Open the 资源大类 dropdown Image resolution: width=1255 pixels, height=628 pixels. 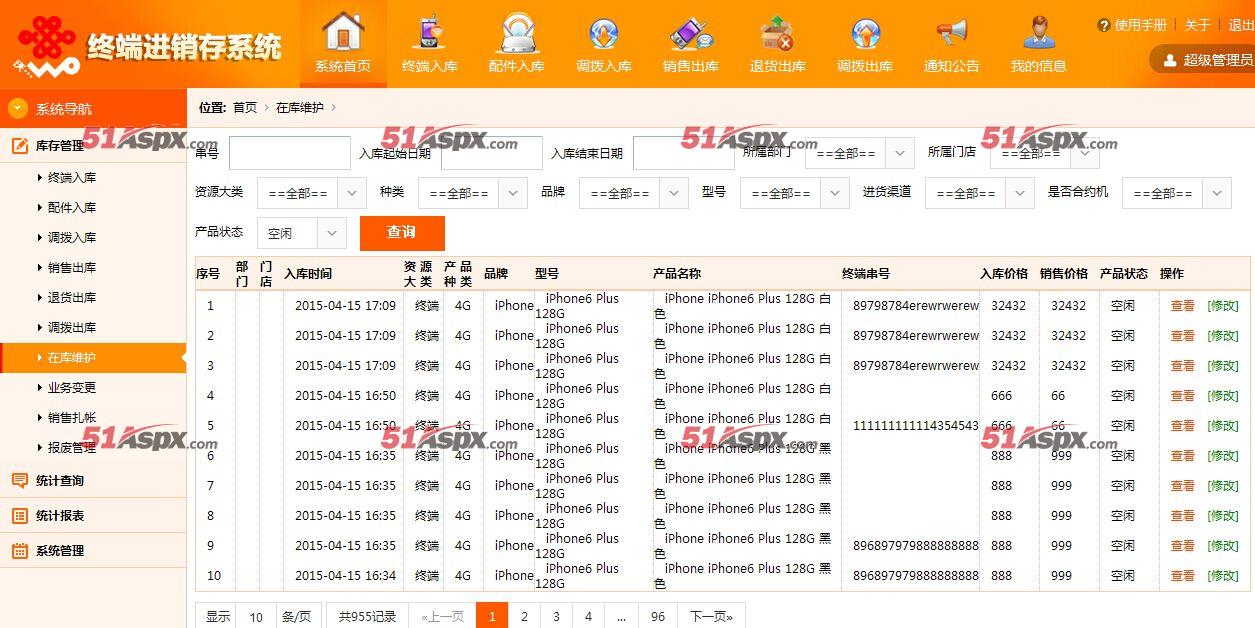[x=312, y=193]
